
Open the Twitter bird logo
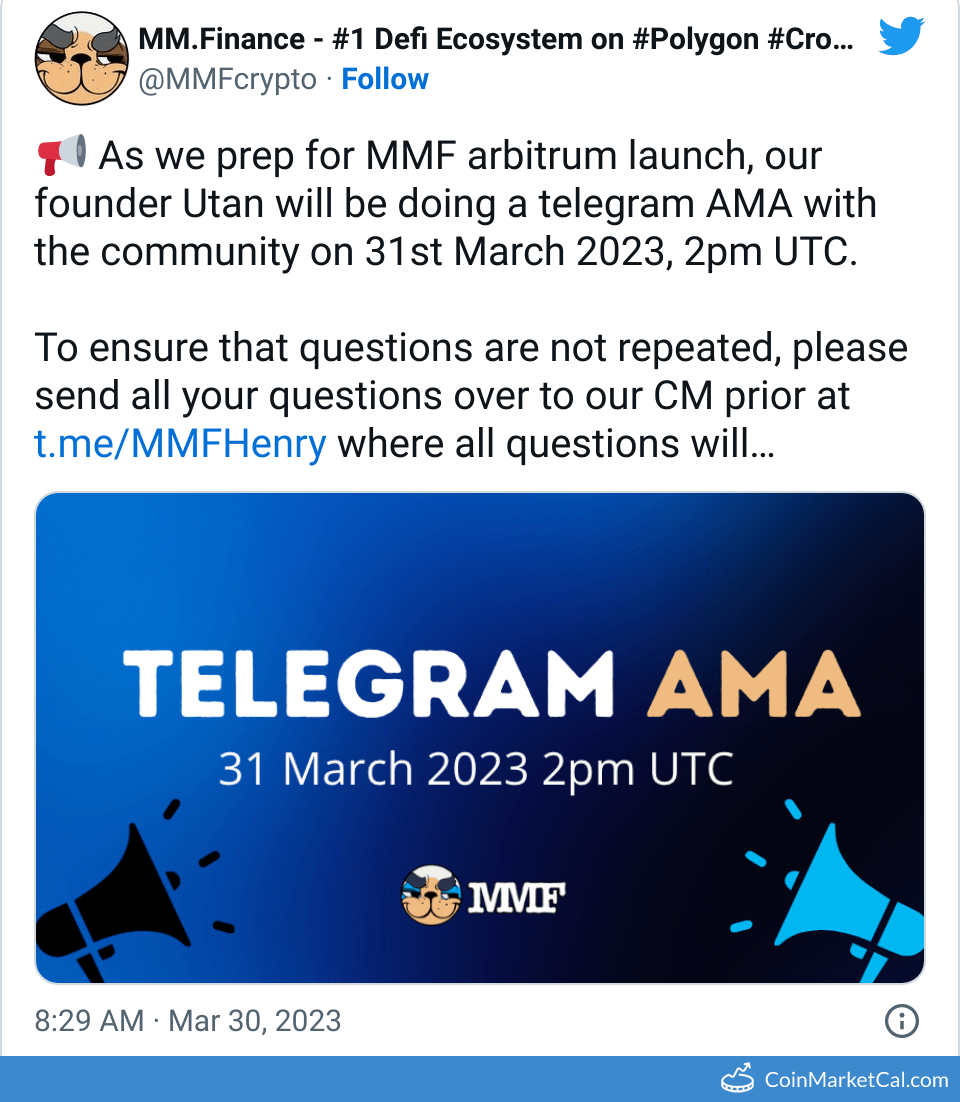pyautogui.click(x=902, y=37)
